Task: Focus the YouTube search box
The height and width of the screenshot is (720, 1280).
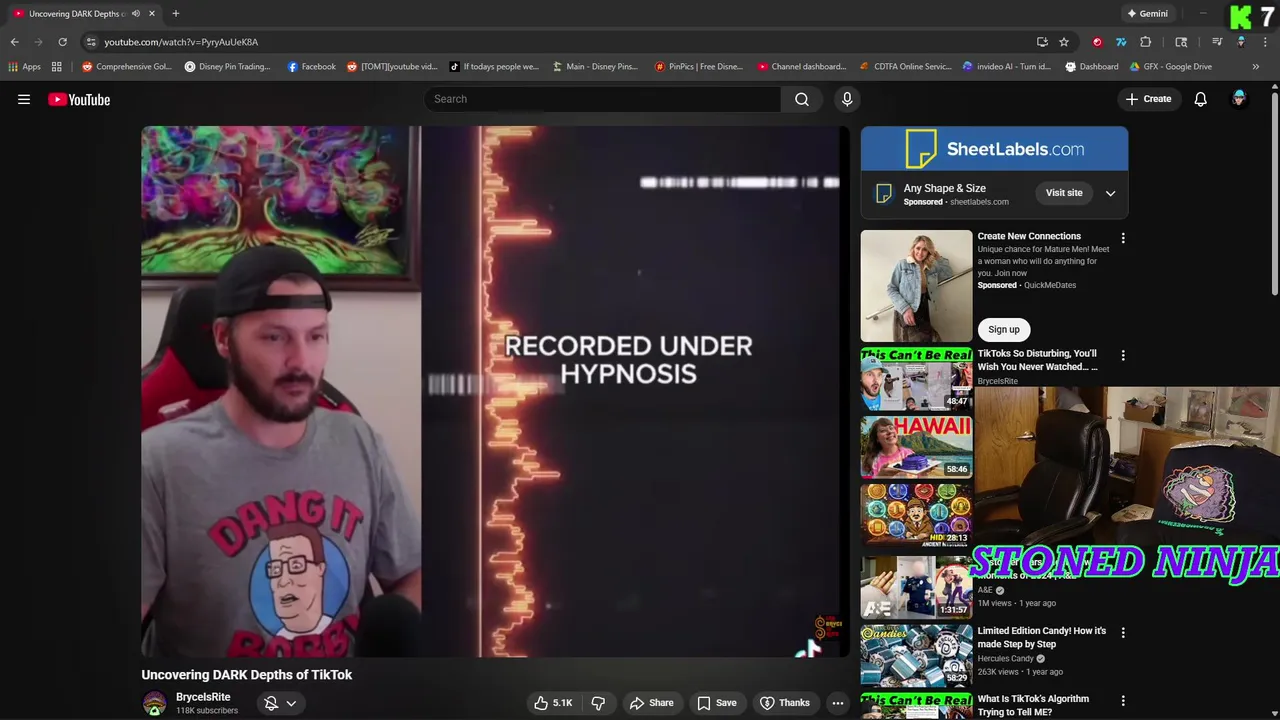Action: point(602,99)
